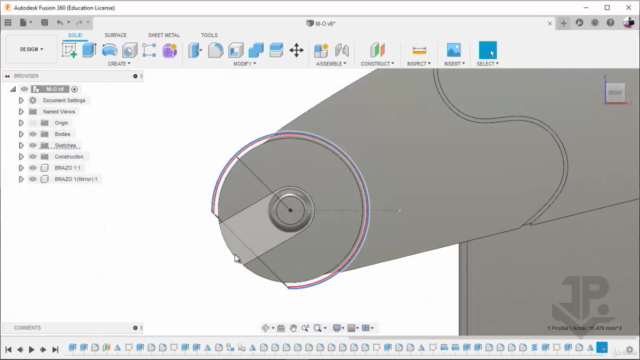Jump to the timeline beginning
The image size is (640, 360).
8,349
